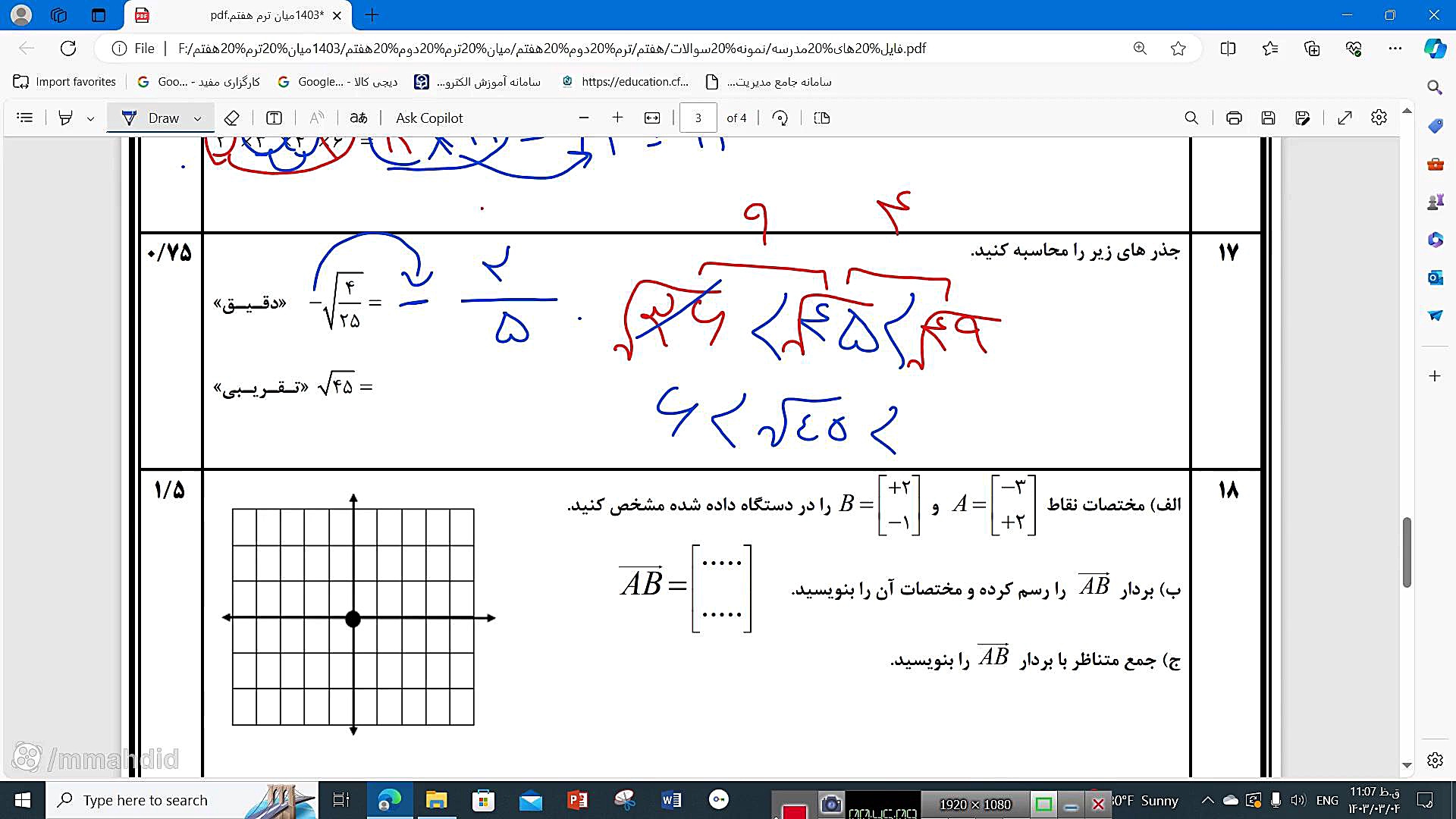Toggle the Page view icon
Viewport: 1456px width, 819px height.
pos(822,118)
